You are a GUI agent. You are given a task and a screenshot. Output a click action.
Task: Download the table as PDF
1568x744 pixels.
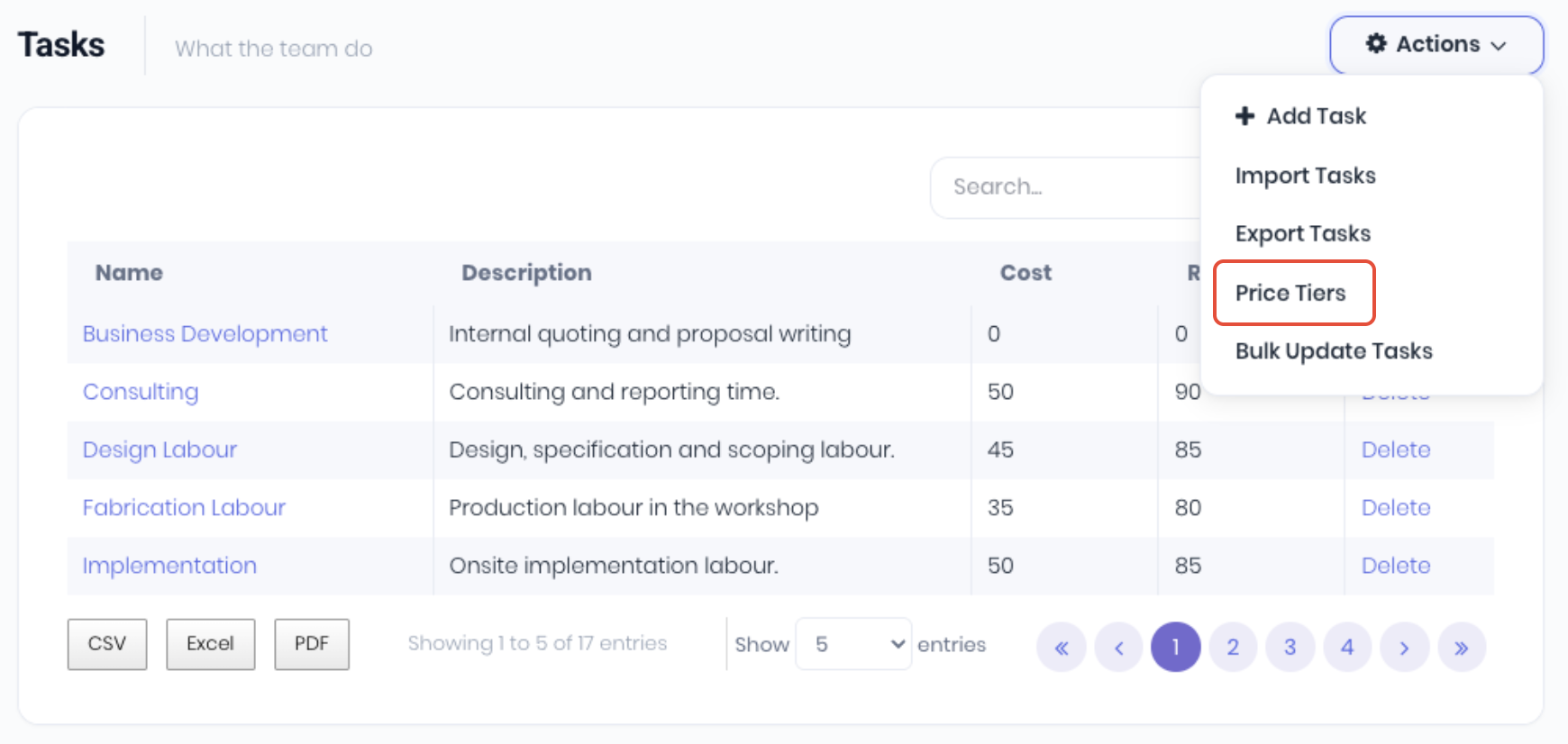click(311, 644)
